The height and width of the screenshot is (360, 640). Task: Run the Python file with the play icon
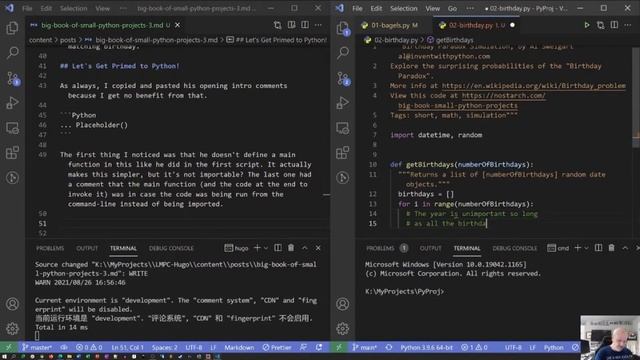(x=587, y=25)
